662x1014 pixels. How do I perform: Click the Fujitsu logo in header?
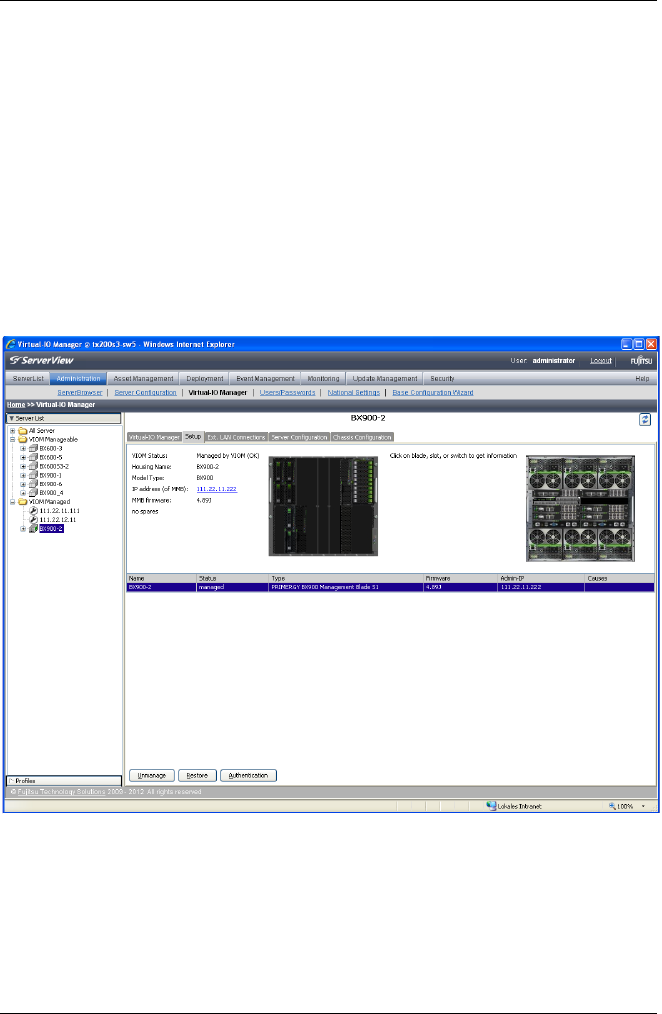coord(641,361)
